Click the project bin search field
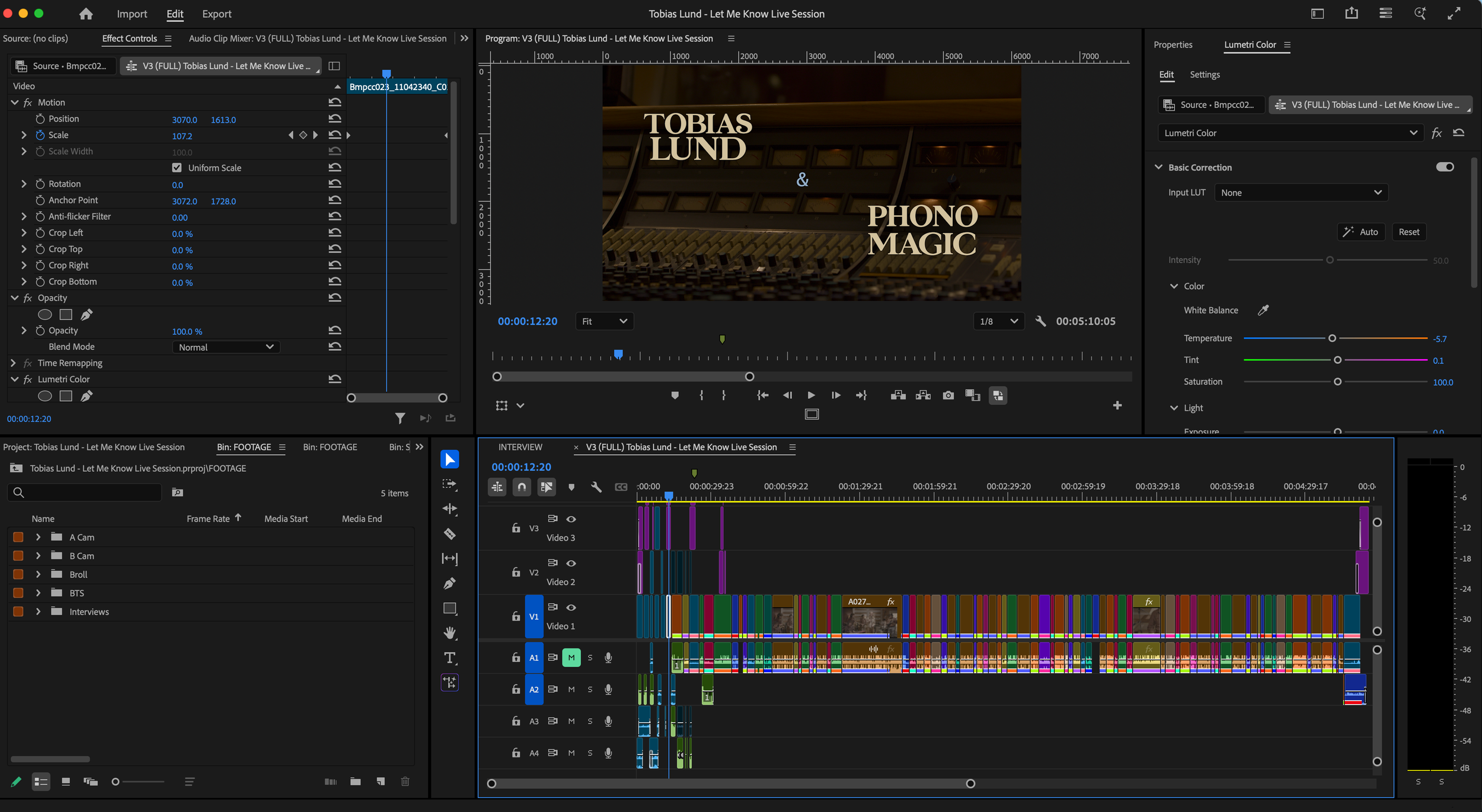The image size is (1482, 812). pyautogui.click(x=89, y=493)
